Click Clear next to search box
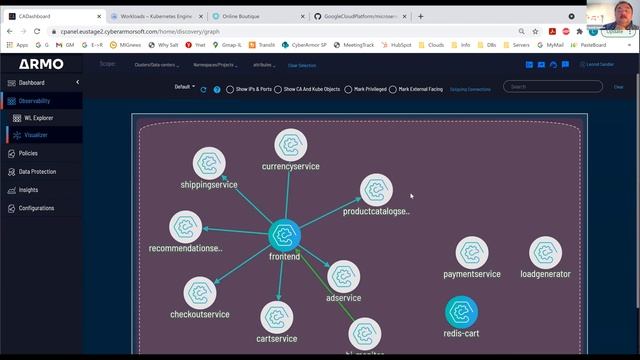This screenshot has height=360, width=640. pos(618,87)
